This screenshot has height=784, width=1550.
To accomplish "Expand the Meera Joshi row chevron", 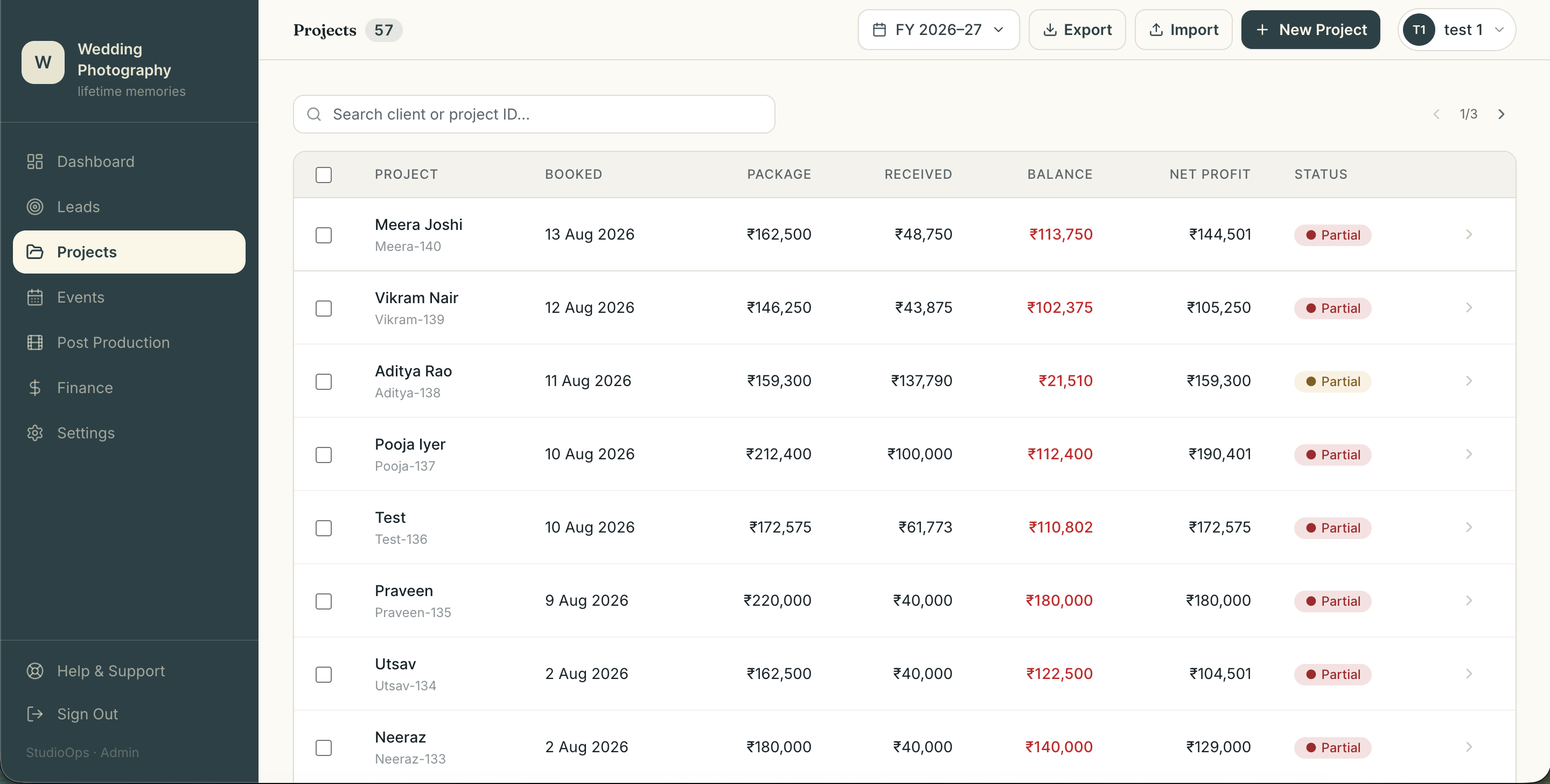I will point(1469,234).
